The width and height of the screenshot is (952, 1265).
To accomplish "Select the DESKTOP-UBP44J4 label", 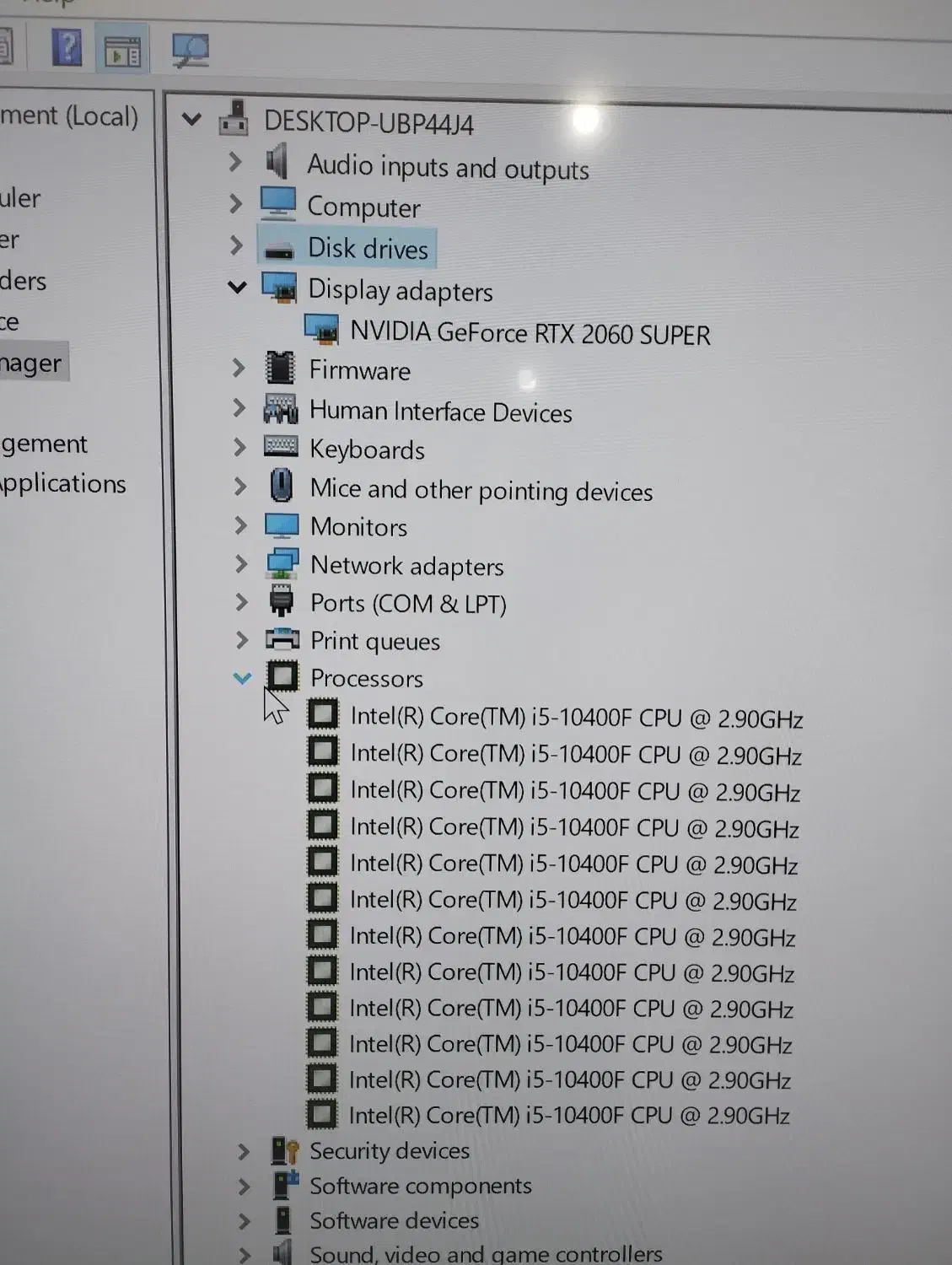I will click(x=369, y=123).
